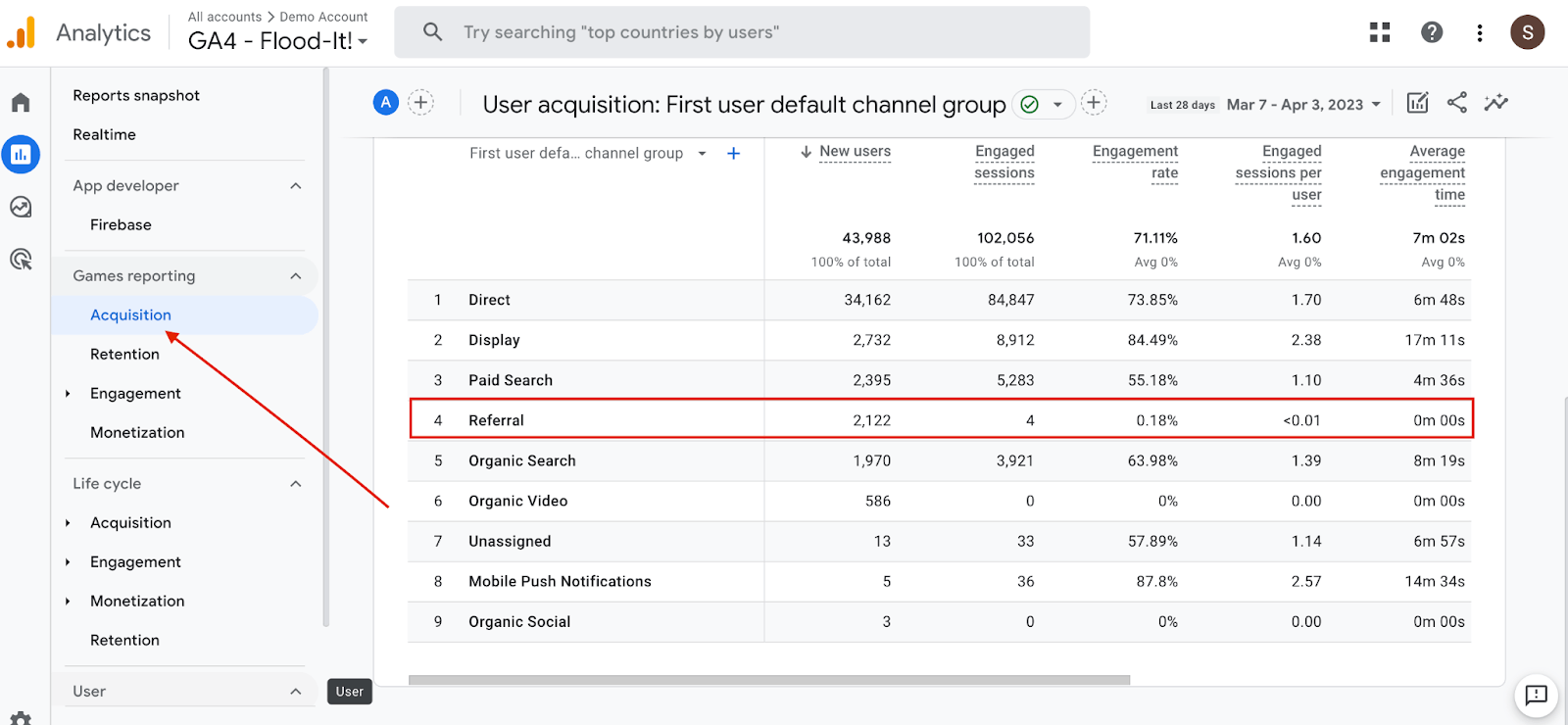Select Retention under Games reporting
1568x725 pixels.
click(124, 355)
